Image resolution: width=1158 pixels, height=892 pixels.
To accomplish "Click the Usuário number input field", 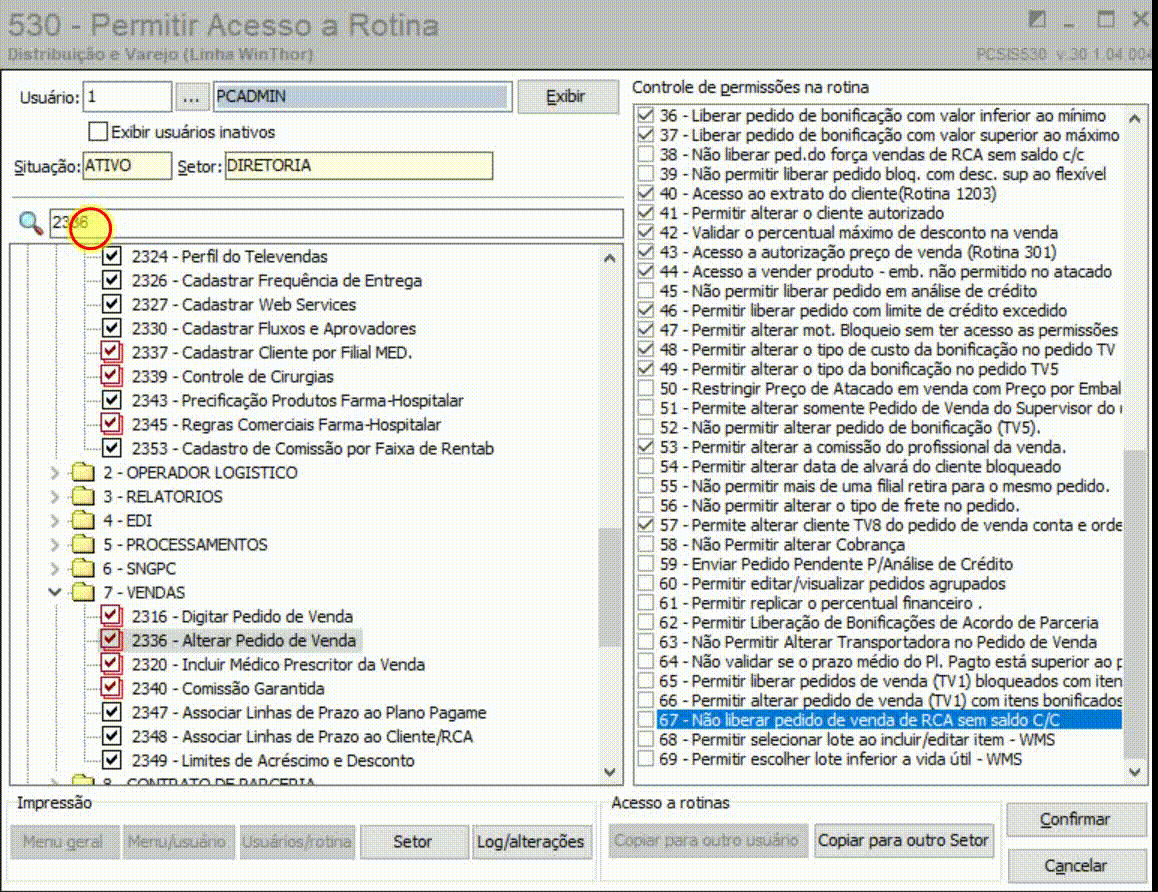I will pyautogui.click(x=127, y=97).
